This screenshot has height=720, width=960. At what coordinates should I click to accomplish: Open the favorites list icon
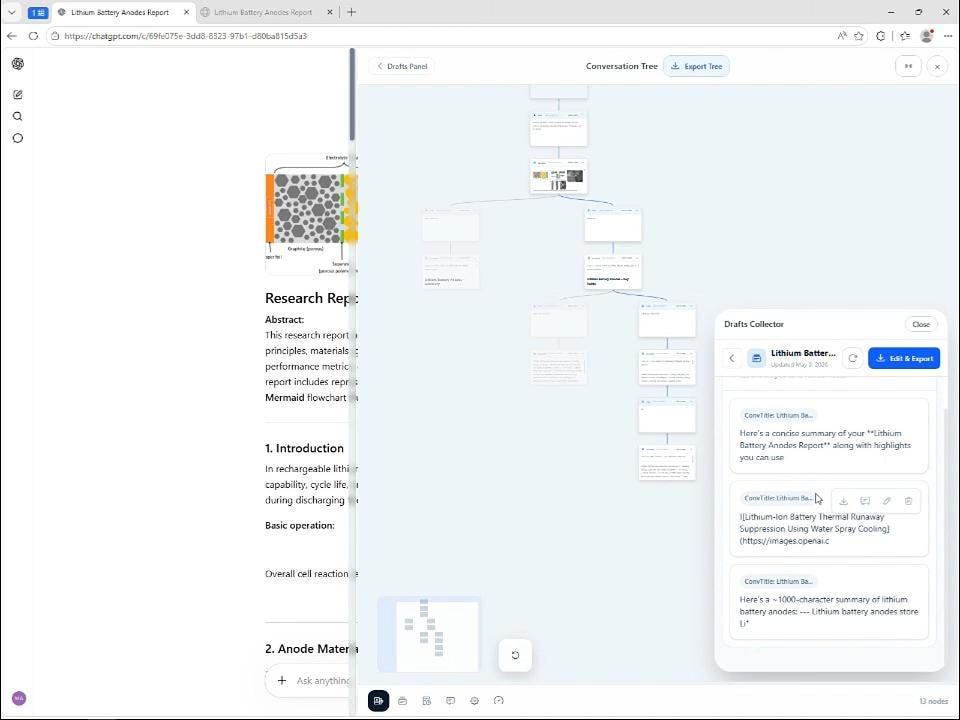pos(905,36)
